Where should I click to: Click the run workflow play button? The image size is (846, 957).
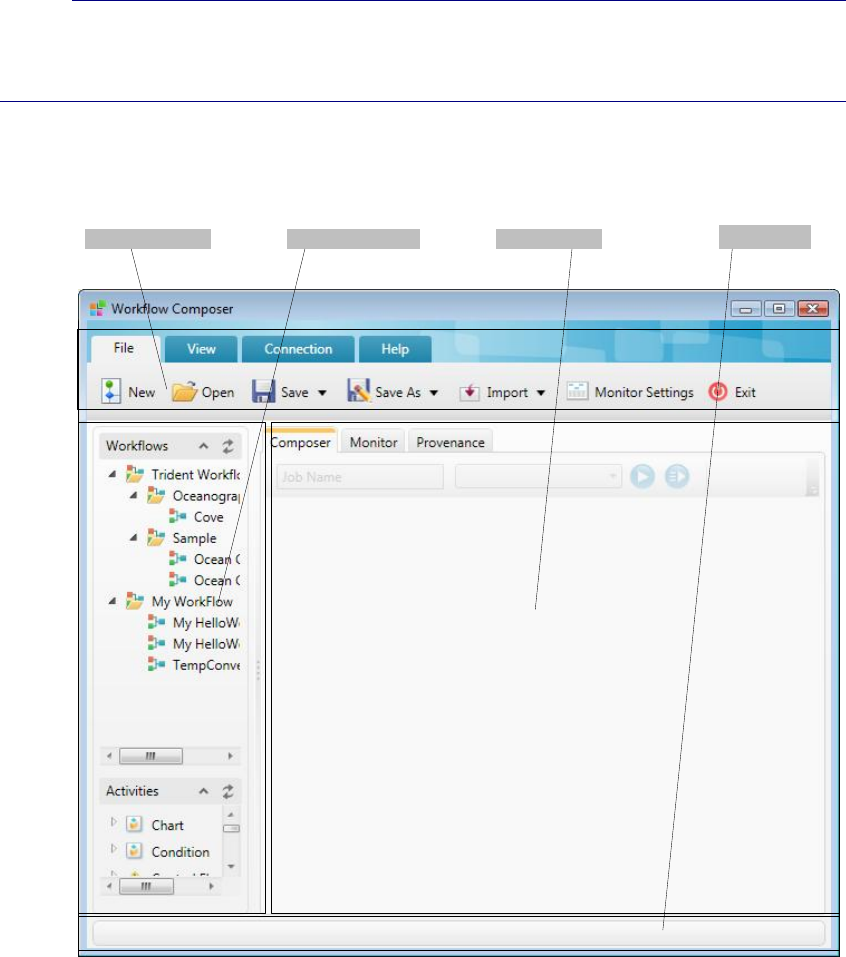[x=642, y=476]
